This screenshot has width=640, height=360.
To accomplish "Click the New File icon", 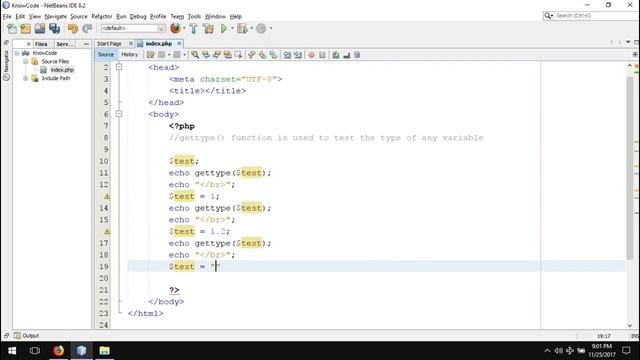I will [12, 29].
